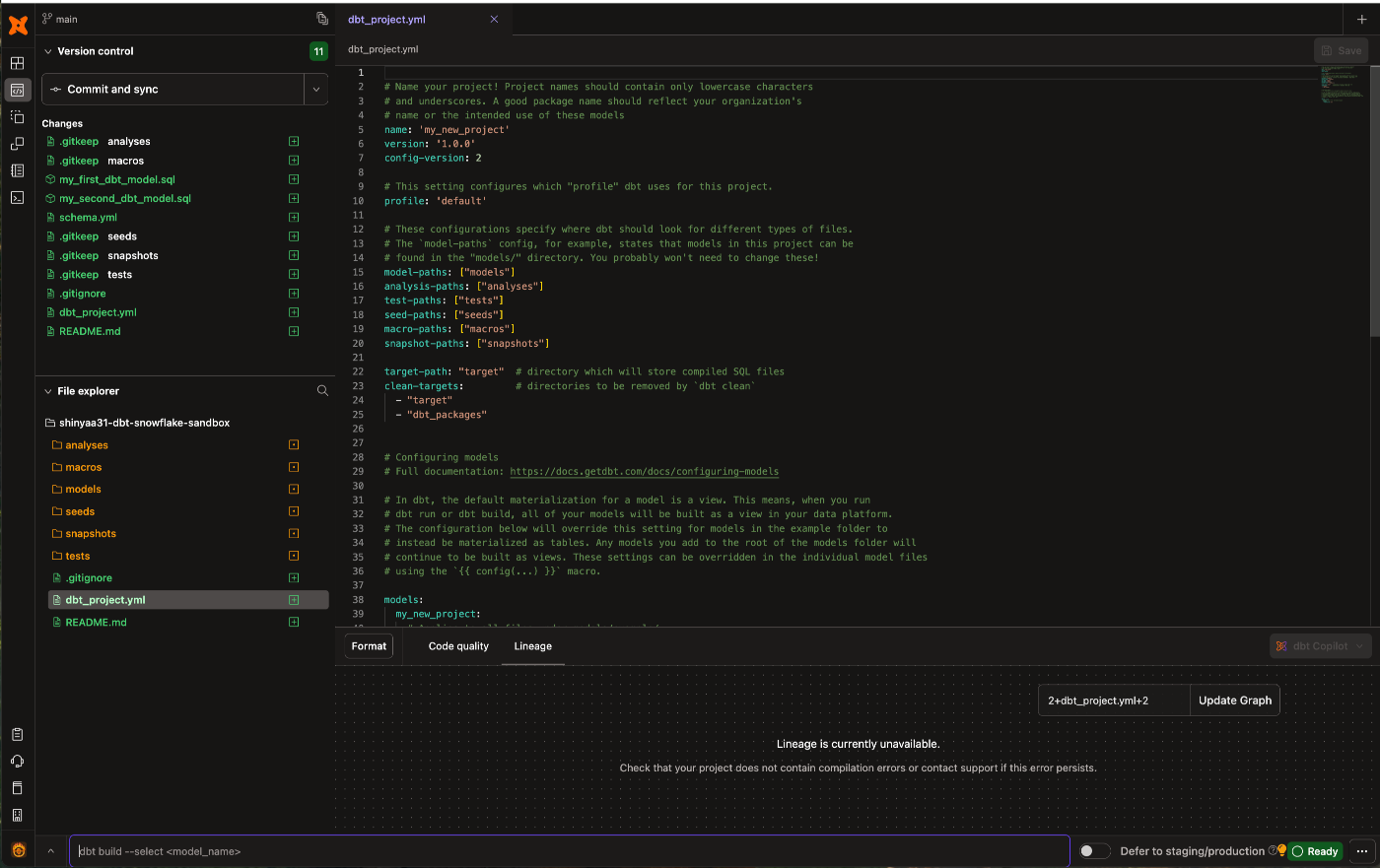Click the user avatar icon at sidebar bottom
Viewport: 1380px width, 868px height.
[x=18, y=849]
